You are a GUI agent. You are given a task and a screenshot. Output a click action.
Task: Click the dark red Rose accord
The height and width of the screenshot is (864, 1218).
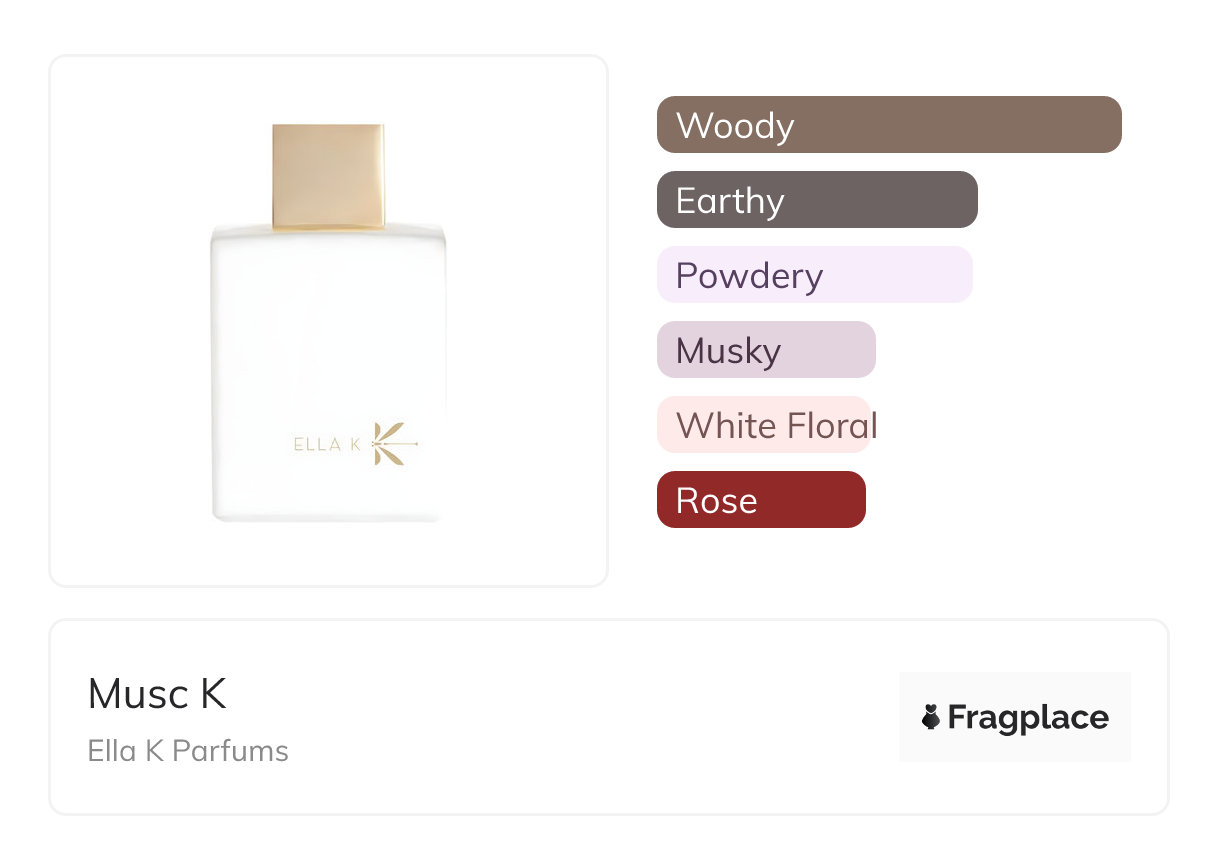coord(760,500)
